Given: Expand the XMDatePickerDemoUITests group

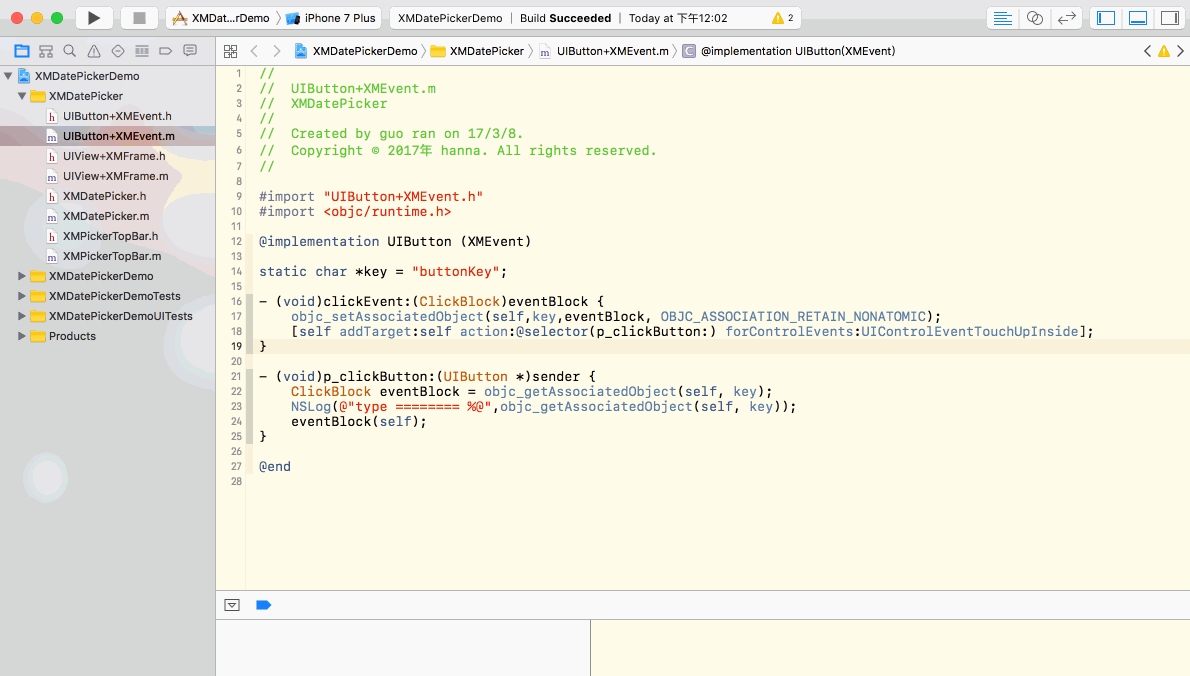Looking at the screenshot, I should coord(22,316).
